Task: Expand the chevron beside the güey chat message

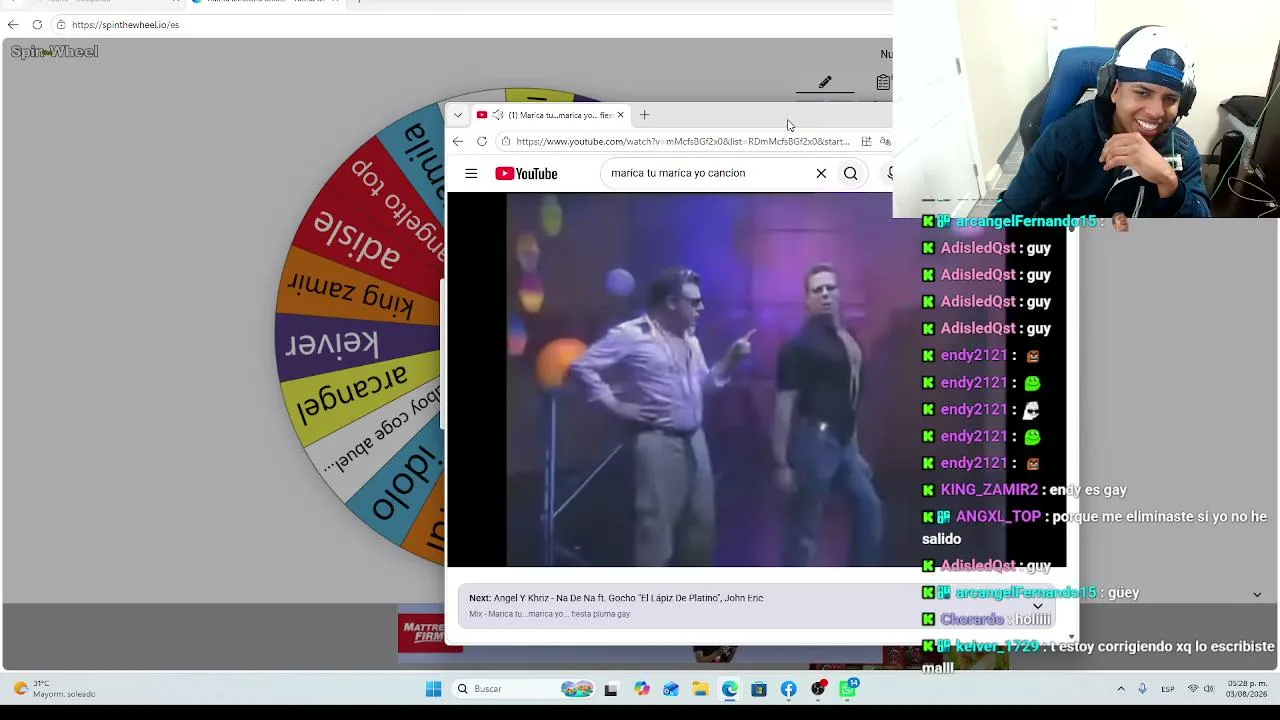Action: [x=1257, y=594]
